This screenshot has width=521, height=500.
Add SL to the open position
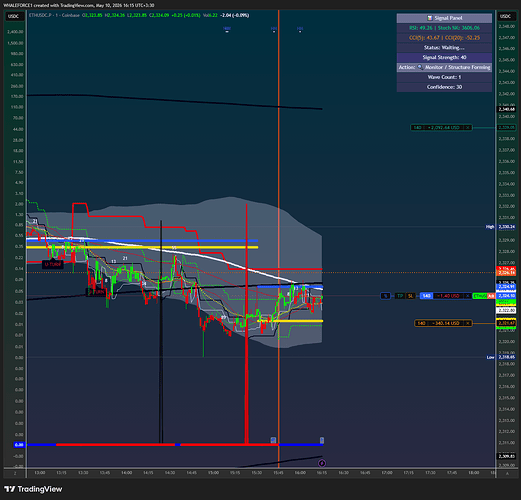(410, 296)
